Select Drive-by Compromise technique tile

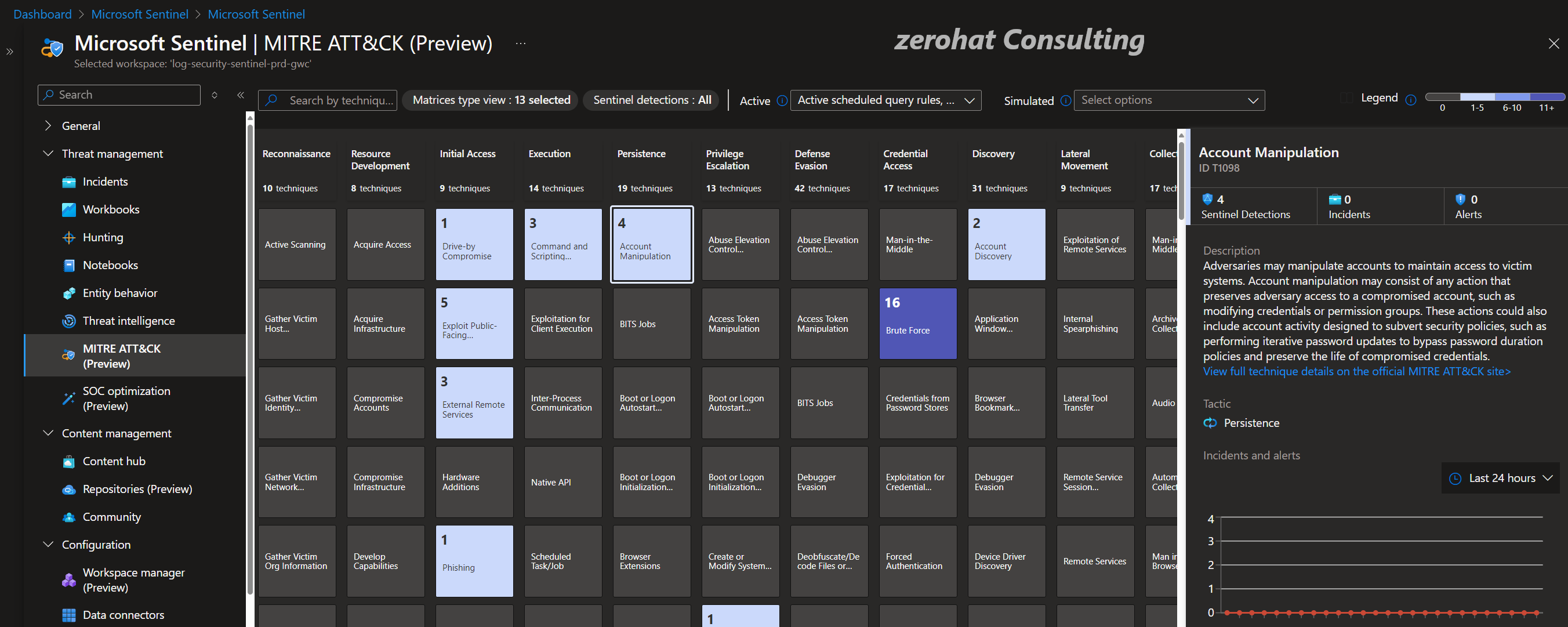pos(474,245)
